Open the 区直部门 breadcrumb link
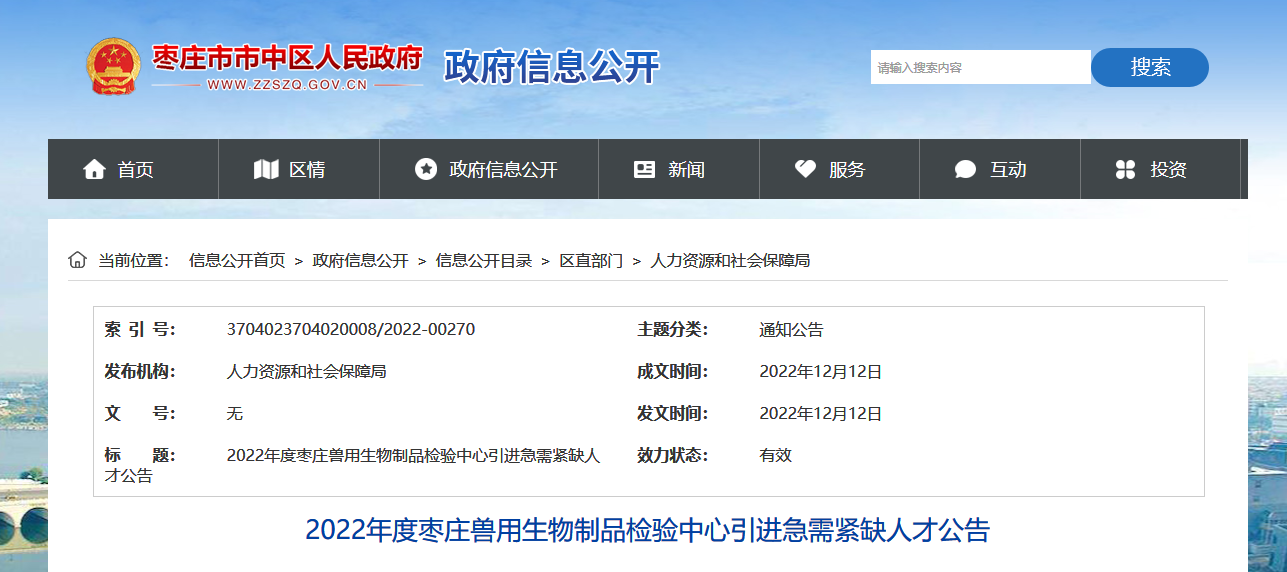Screen dimensions: 1287x572 pos(591,261)
